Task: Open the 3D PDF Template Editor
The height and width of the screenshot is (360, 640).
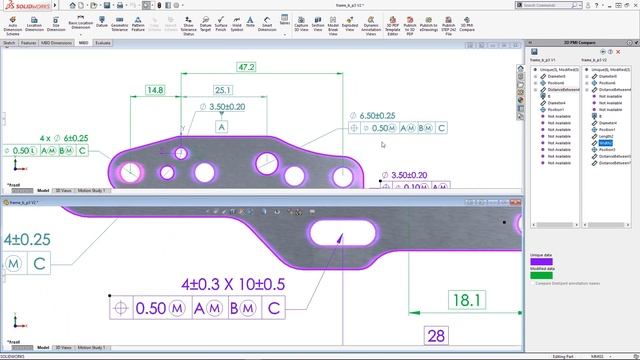Action: click(392, 26)
